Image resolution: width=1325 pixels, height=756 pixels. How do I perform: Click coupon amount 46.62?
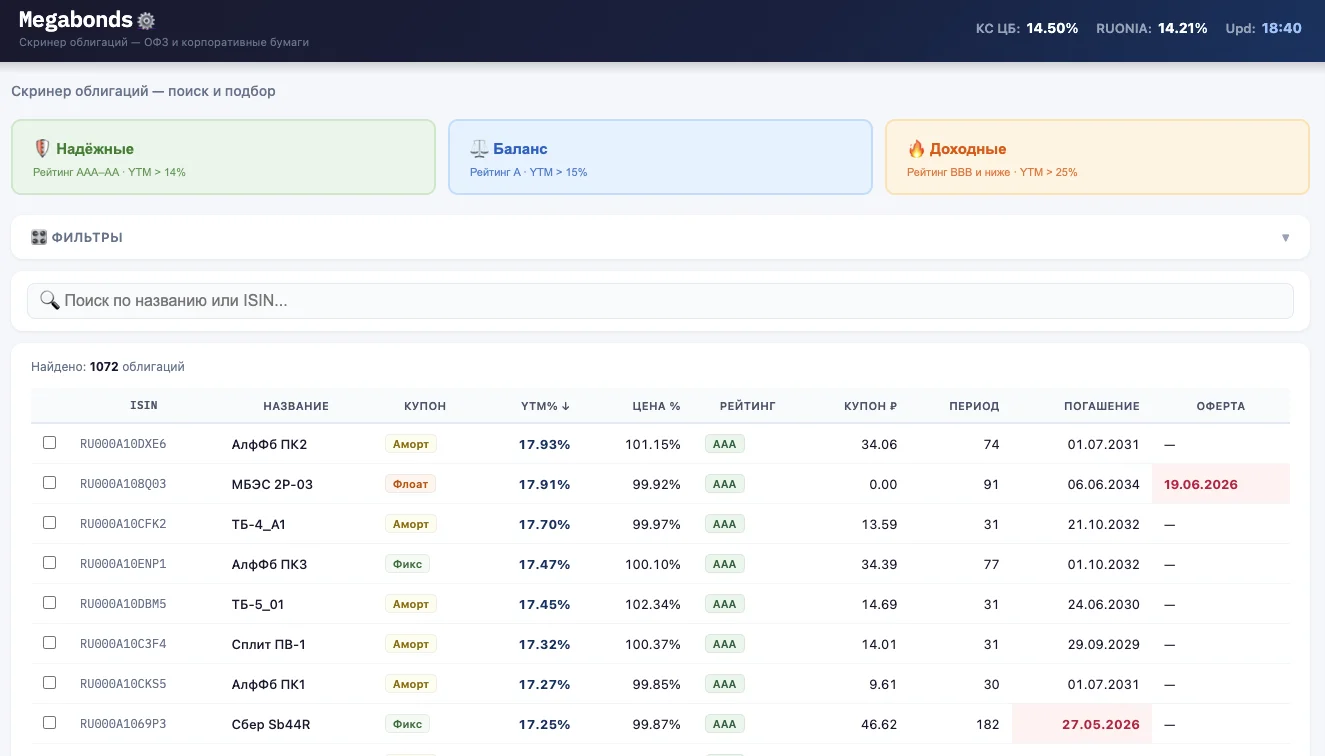point(879,724)
